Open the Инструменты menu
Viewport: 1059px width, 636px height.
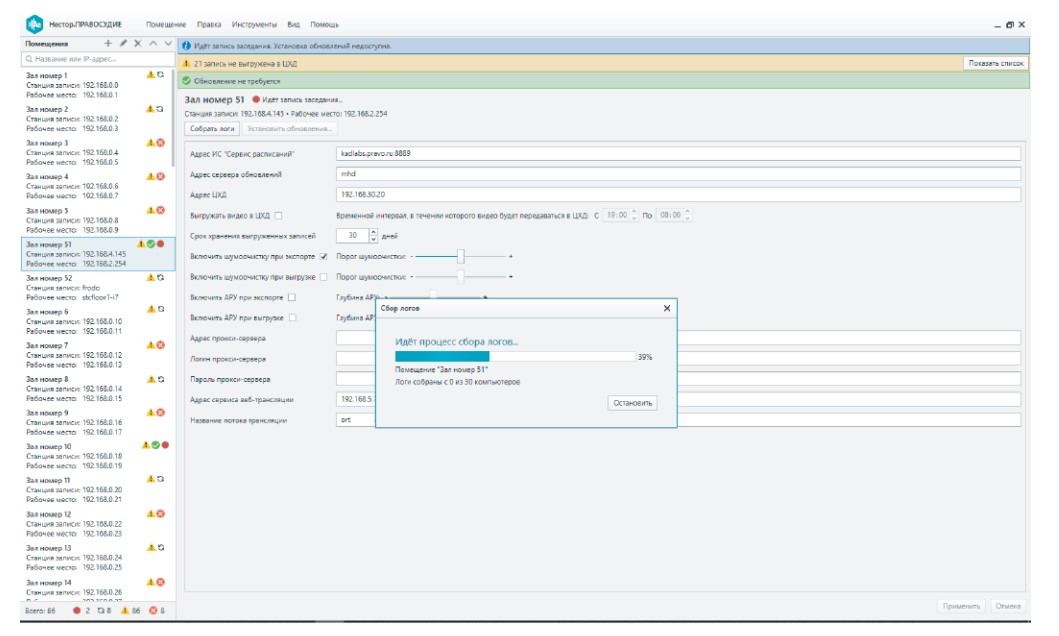pos(254,24)
